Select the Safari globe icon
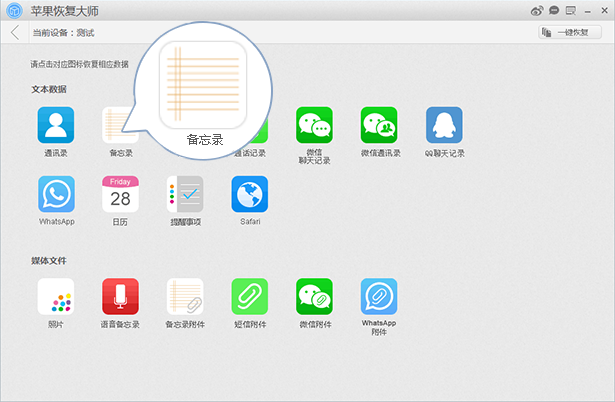Viewport: 615px width, 402px height. 250,194
